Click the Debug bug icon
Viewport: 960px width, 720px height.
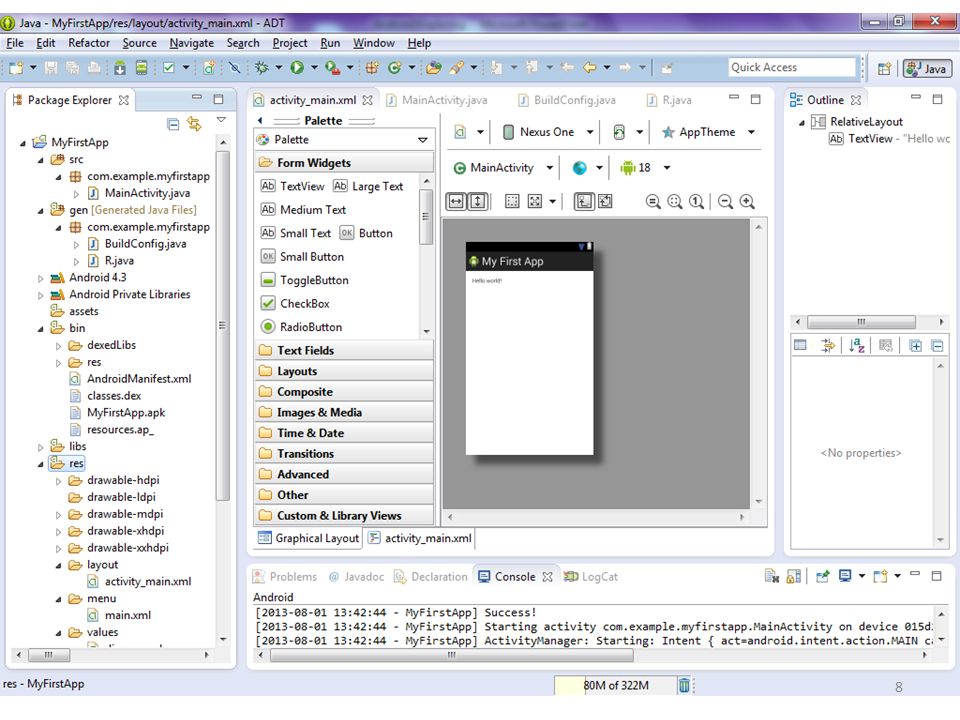tap(262, 67)
